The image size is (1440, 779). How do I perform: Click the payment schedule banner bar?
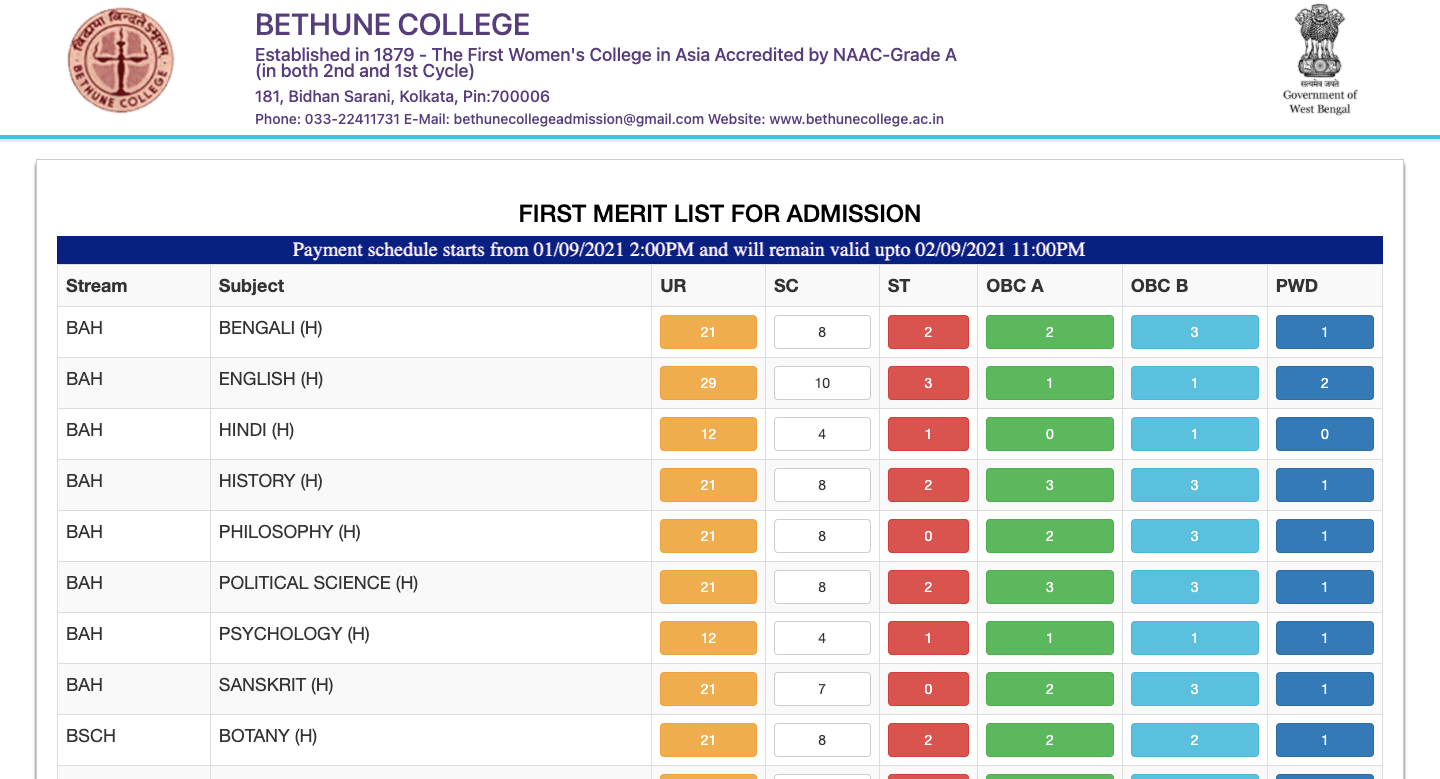pos(719,250)
